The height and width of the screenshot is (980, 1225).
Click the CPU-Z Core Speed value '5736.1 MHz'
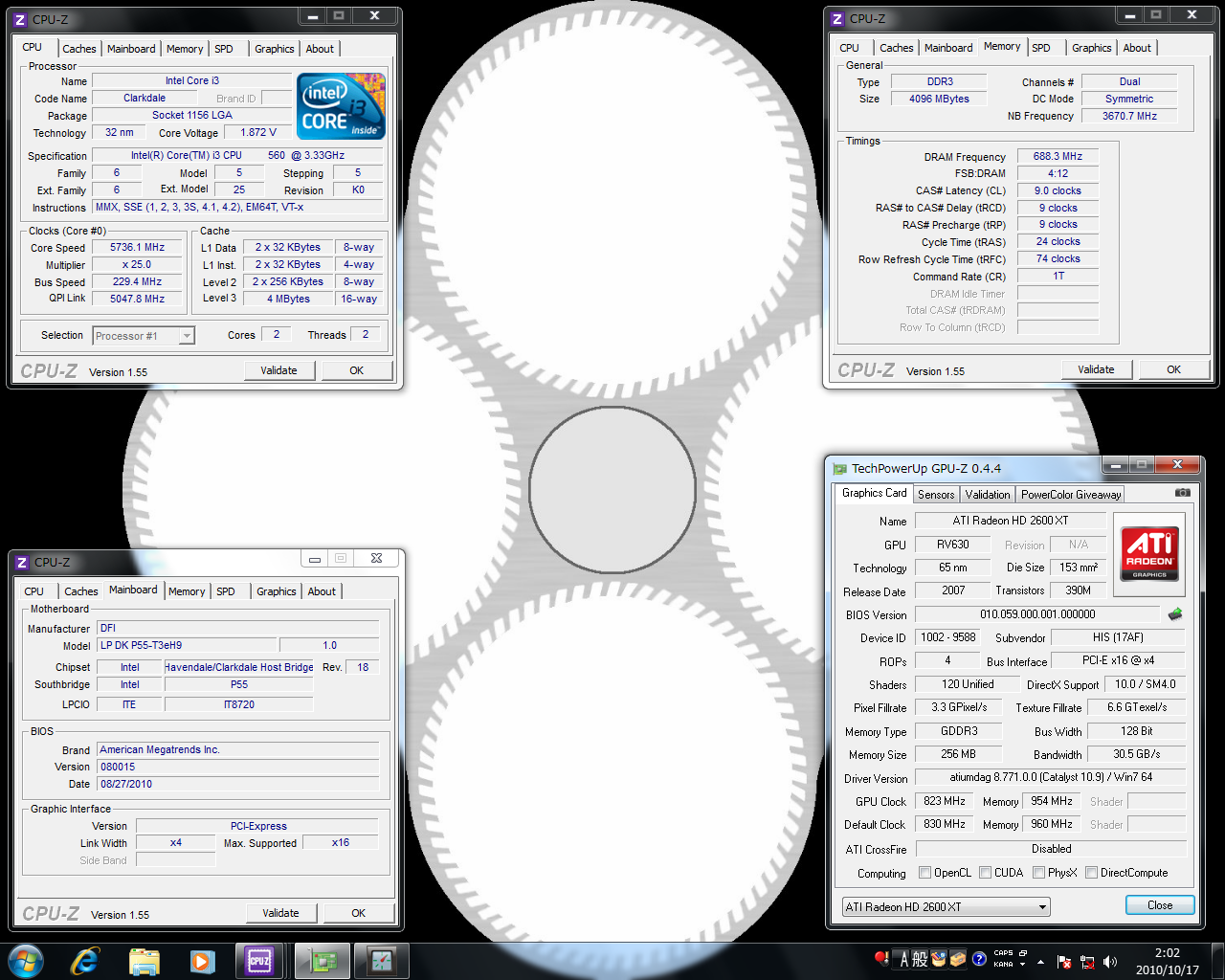tap(137, 247)
